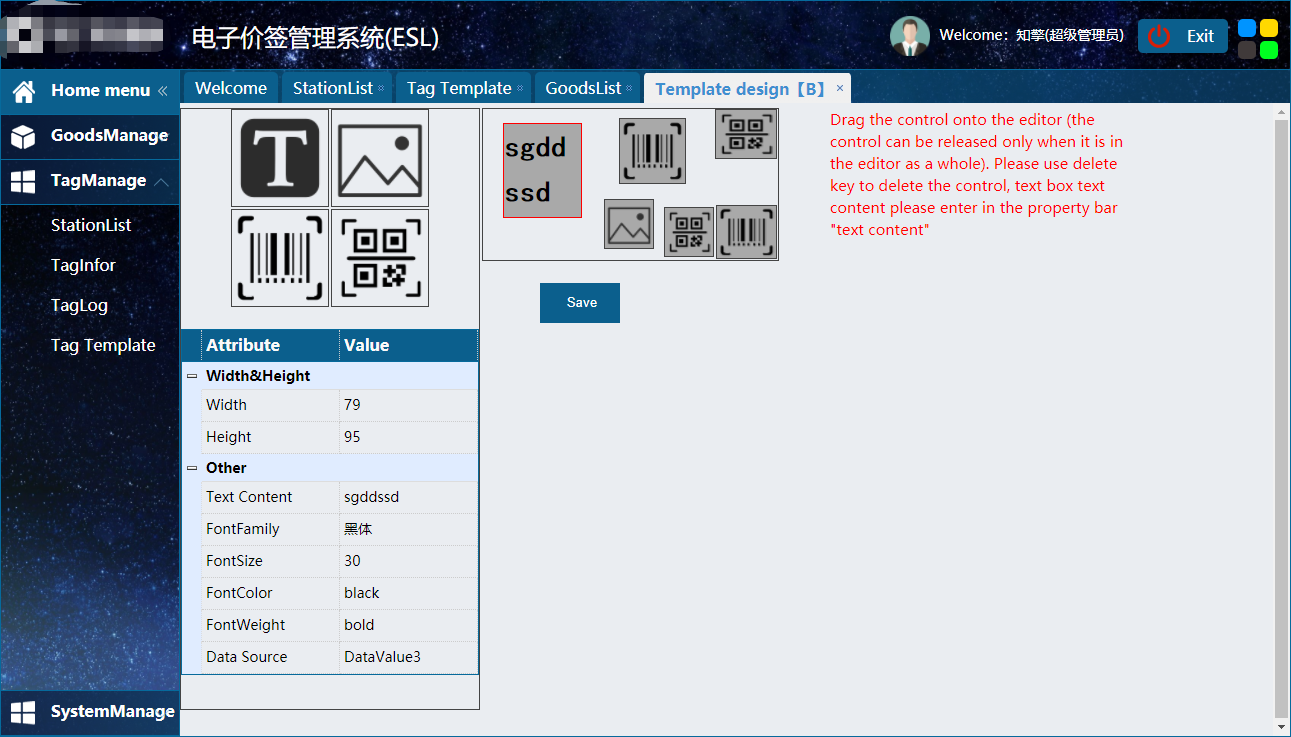
Task: Close the Template design tab with its x
Action: coord(840,88)
